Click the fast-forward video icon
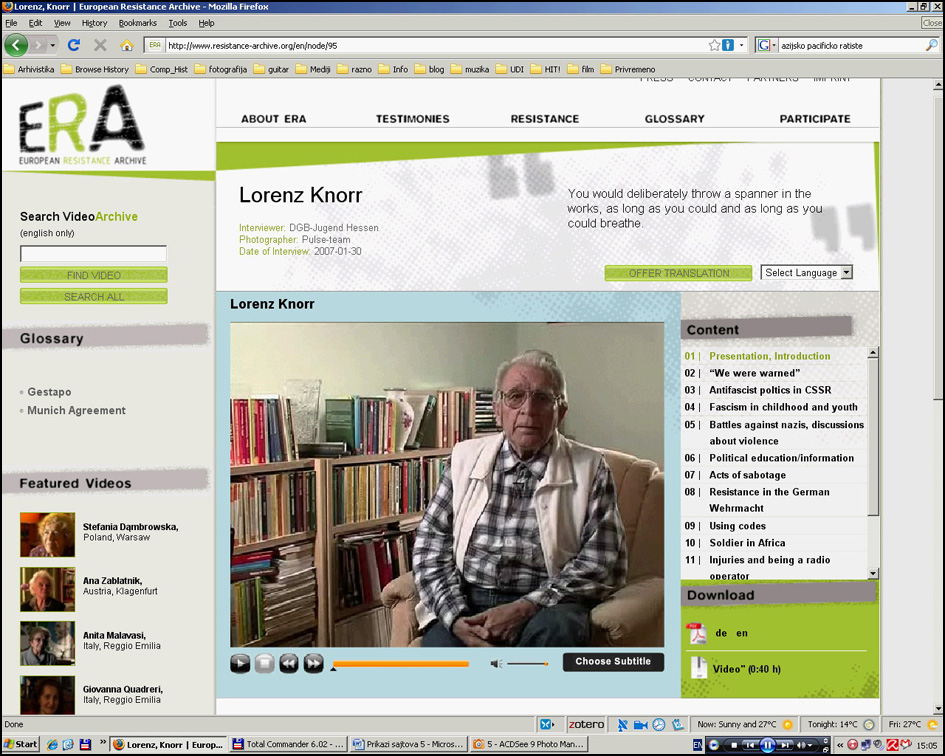945x756 pixels. [x=313, y=663]
